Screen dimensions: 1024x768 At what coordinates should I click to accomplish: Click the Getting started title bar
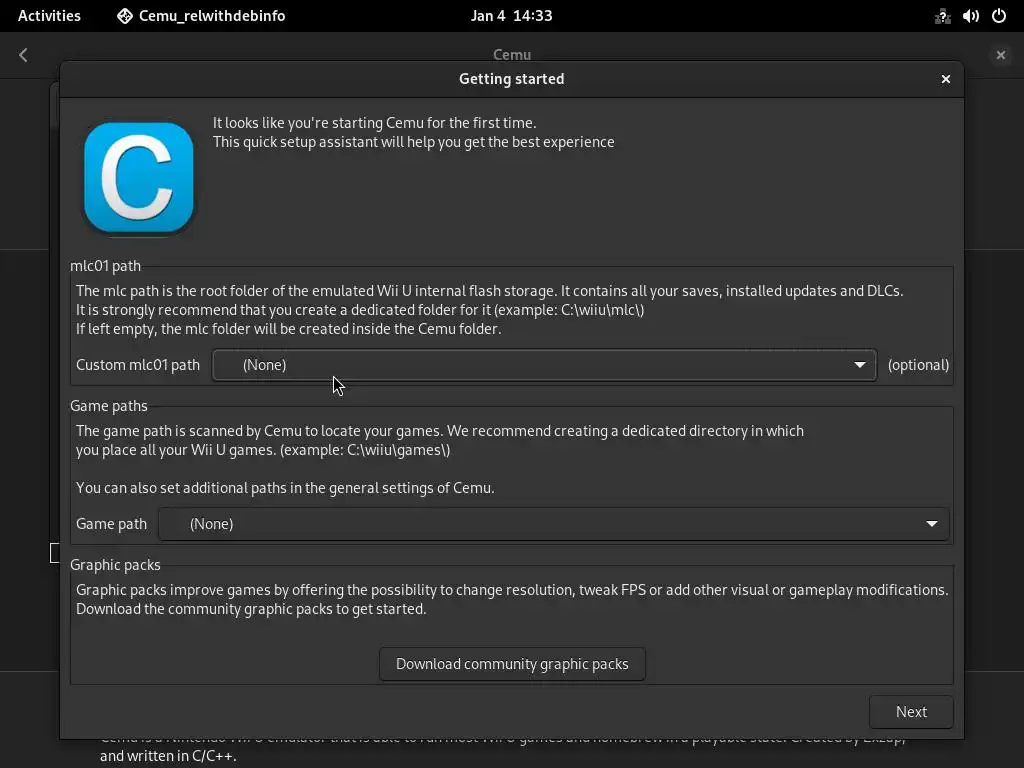pyautogui.click(x=511, y=79)
